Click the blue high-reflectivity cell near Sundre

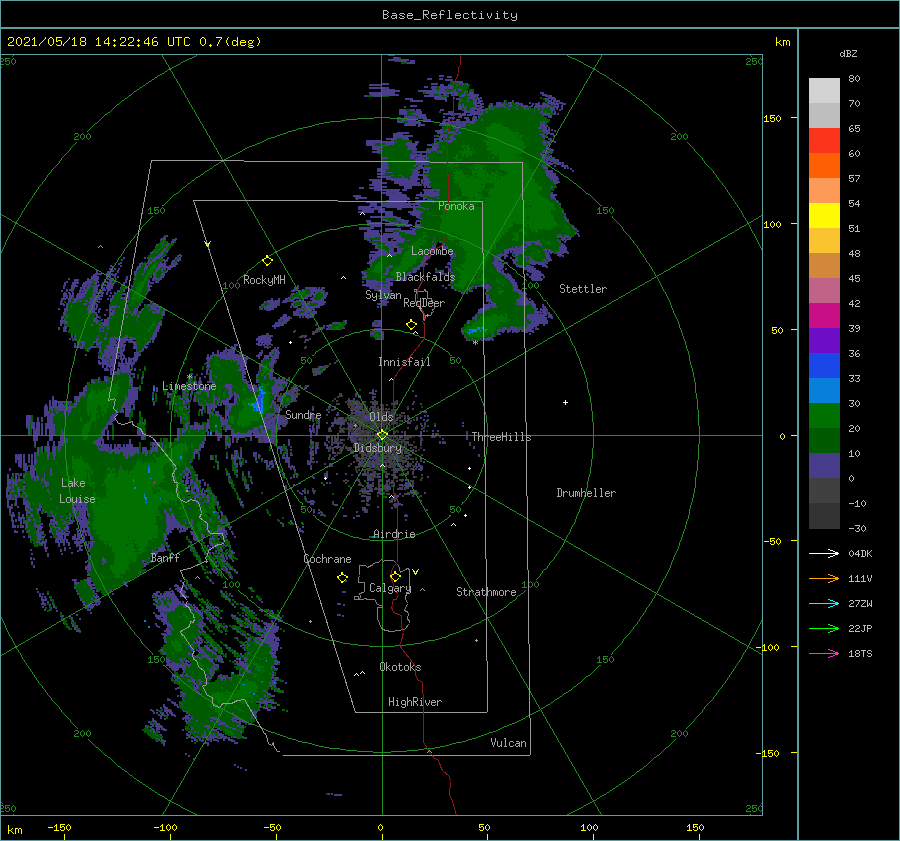(x=259, y=400)
